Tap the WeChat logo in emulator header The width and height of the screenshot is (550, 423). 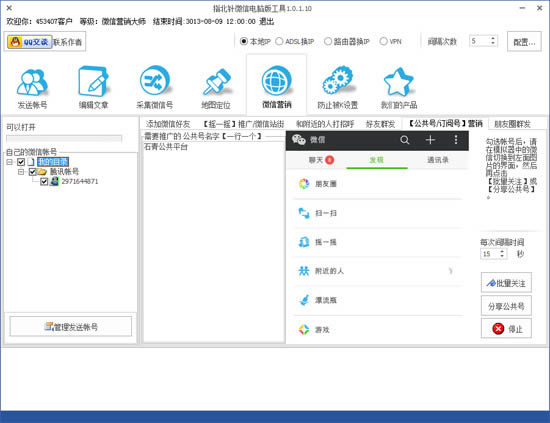(299, 140)
